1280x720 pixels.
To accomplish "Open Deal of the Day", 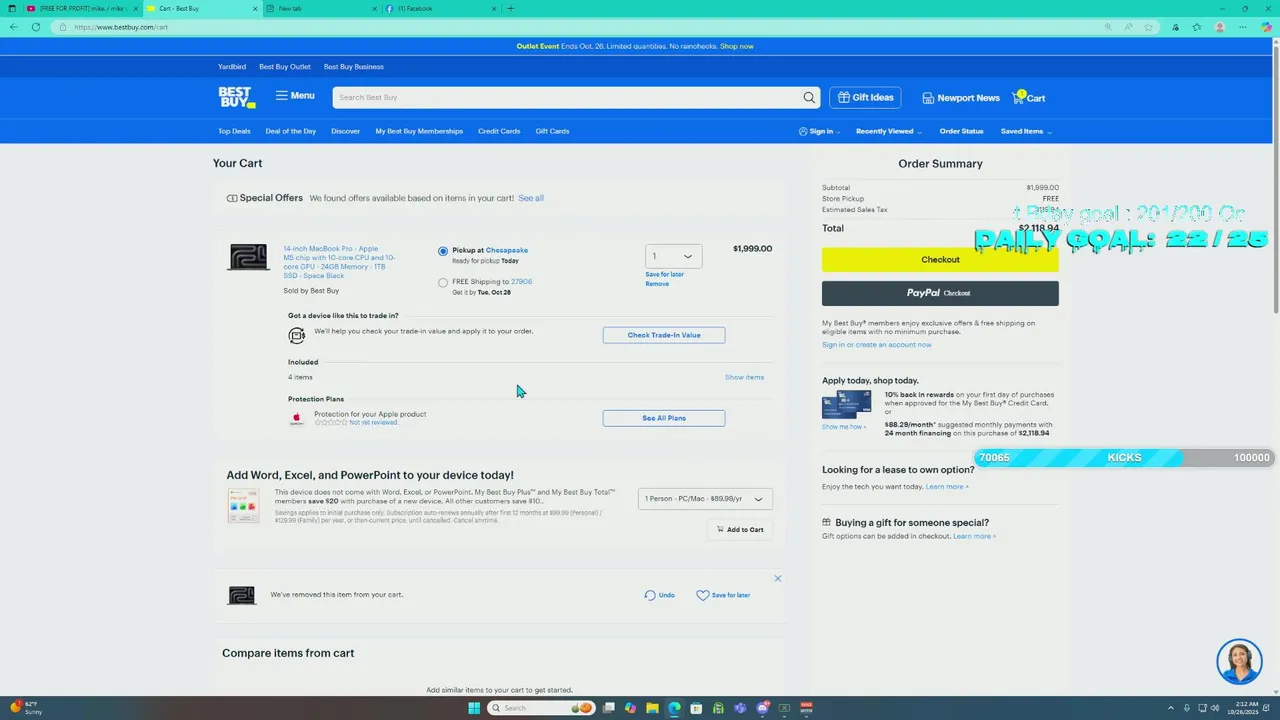I will pyautogui.click(x=291, y=131).
